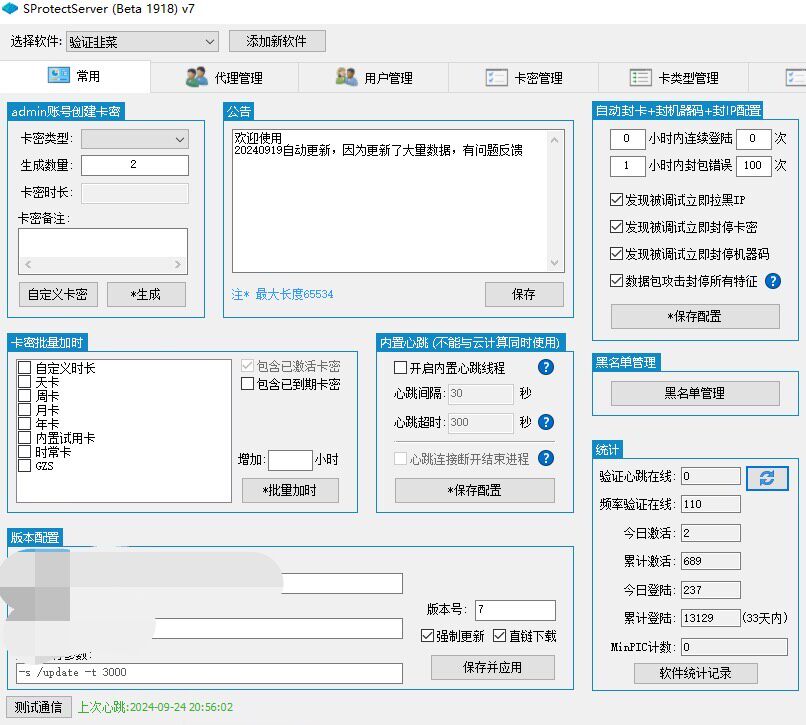Click the SProtectServer app icon in title bar

point(10,8)
